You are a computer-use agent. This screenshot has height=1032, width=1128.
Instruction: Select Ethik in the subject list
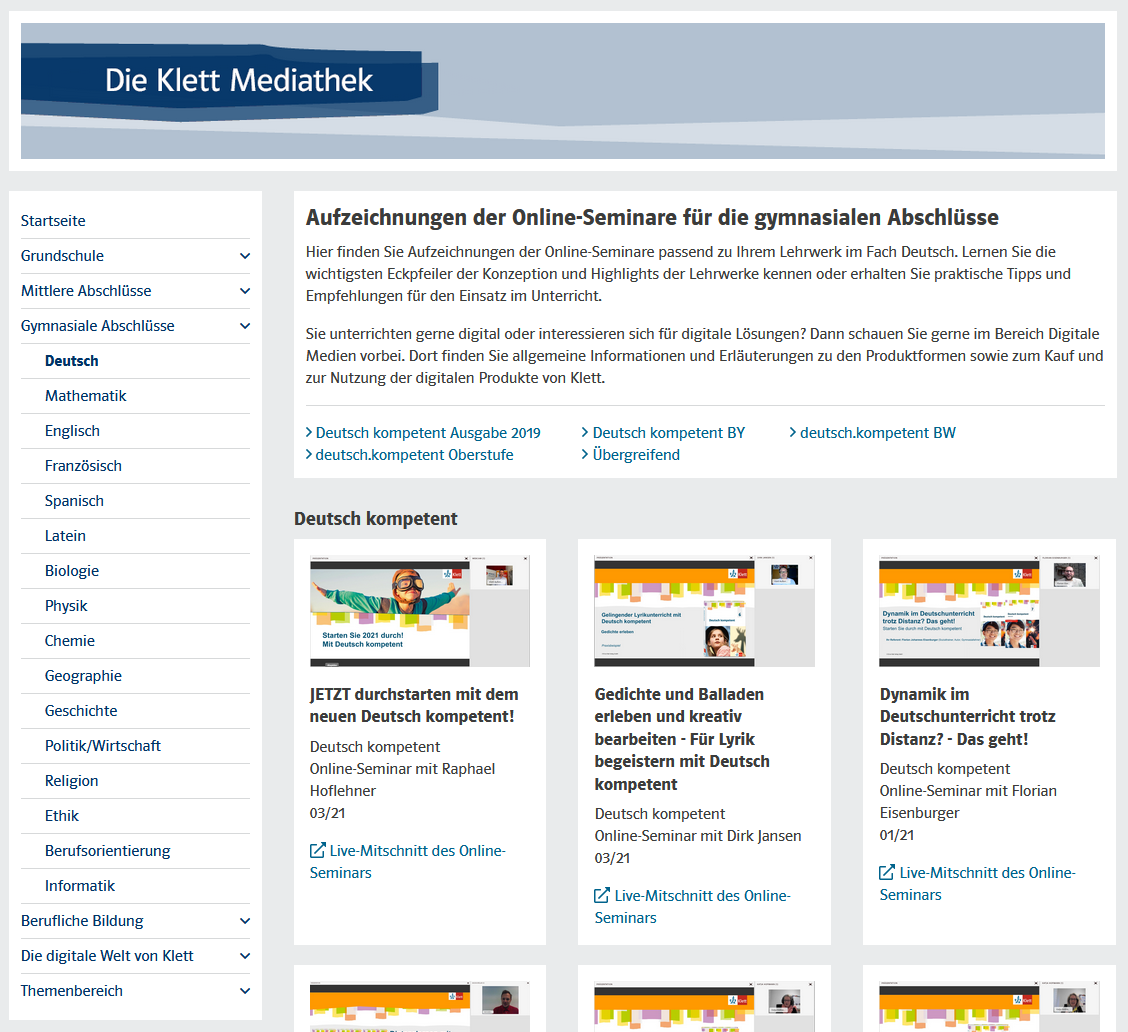62,816
